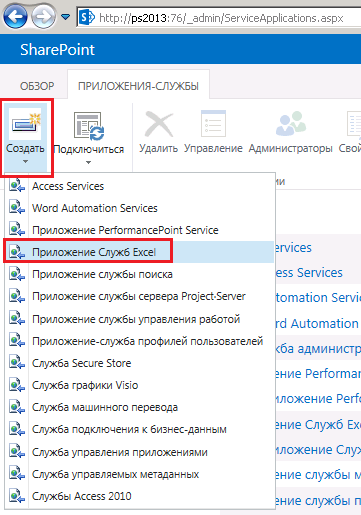The image size is (361, 515).
Task: Choose Приложение службы управления работой
Action: click(x=136, y=319)
